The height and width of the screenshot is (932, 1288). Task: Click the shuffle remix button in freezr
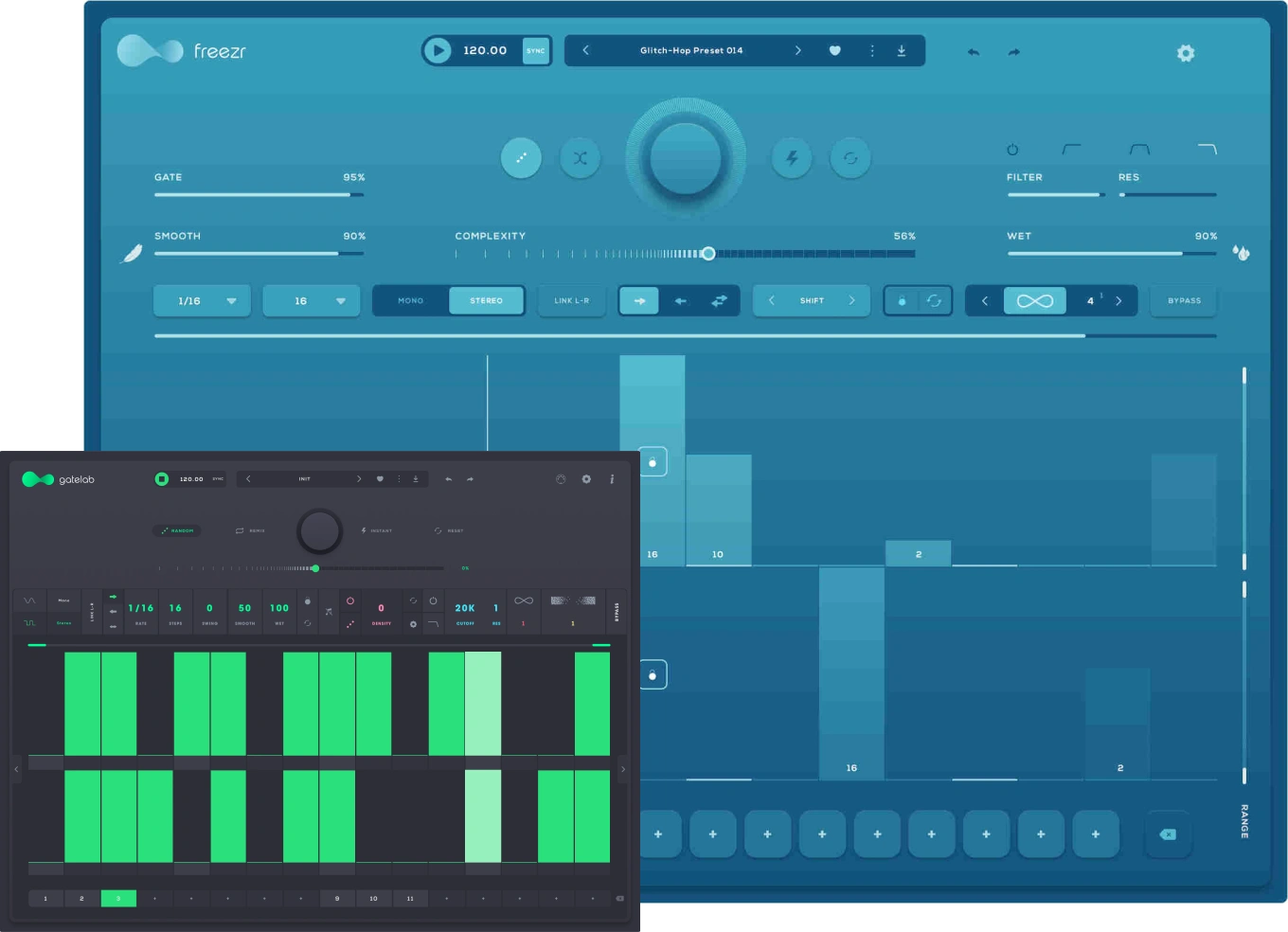(x=580, y=158)
